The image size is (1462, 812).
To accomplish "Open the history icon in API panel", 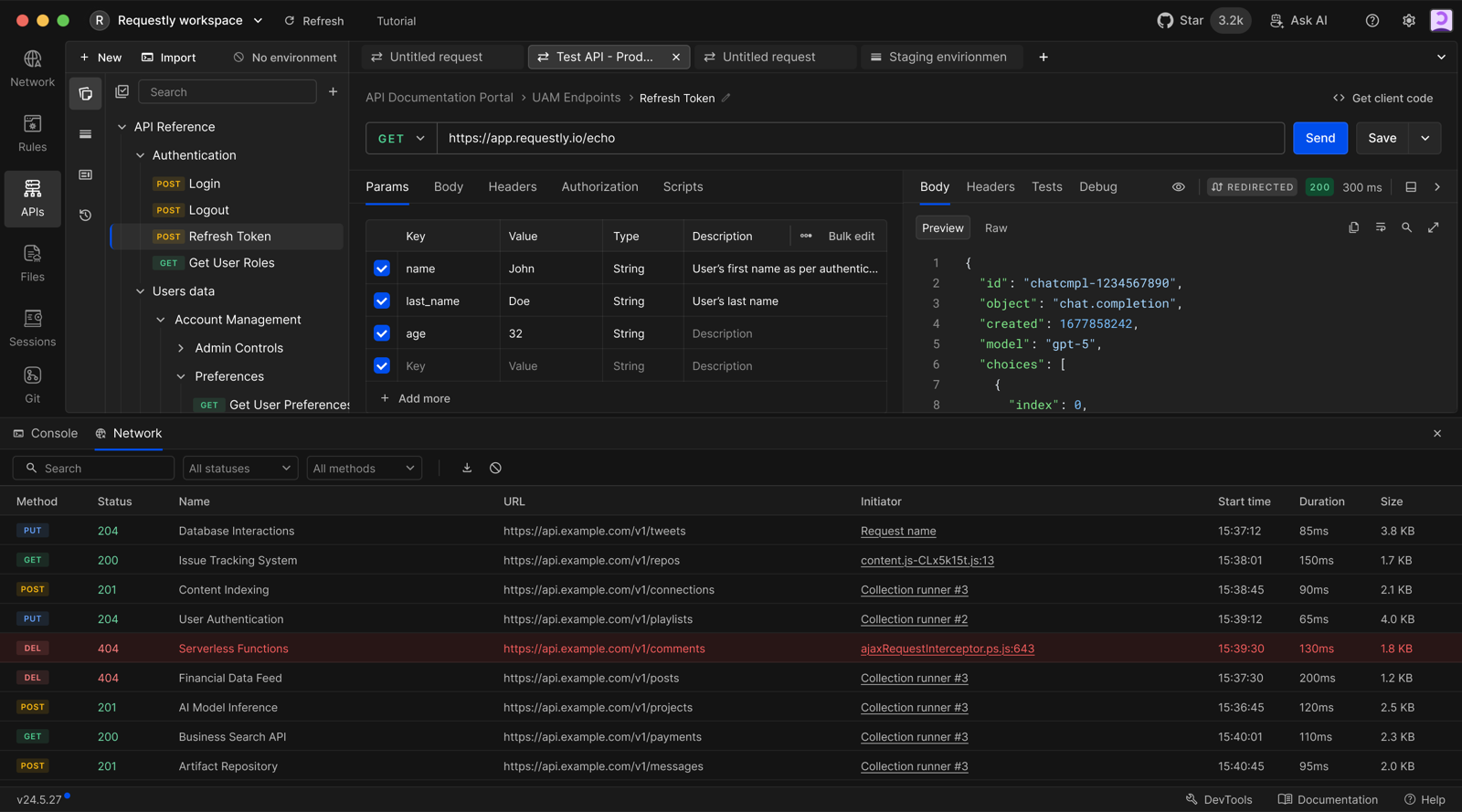I will pos(86,216).
